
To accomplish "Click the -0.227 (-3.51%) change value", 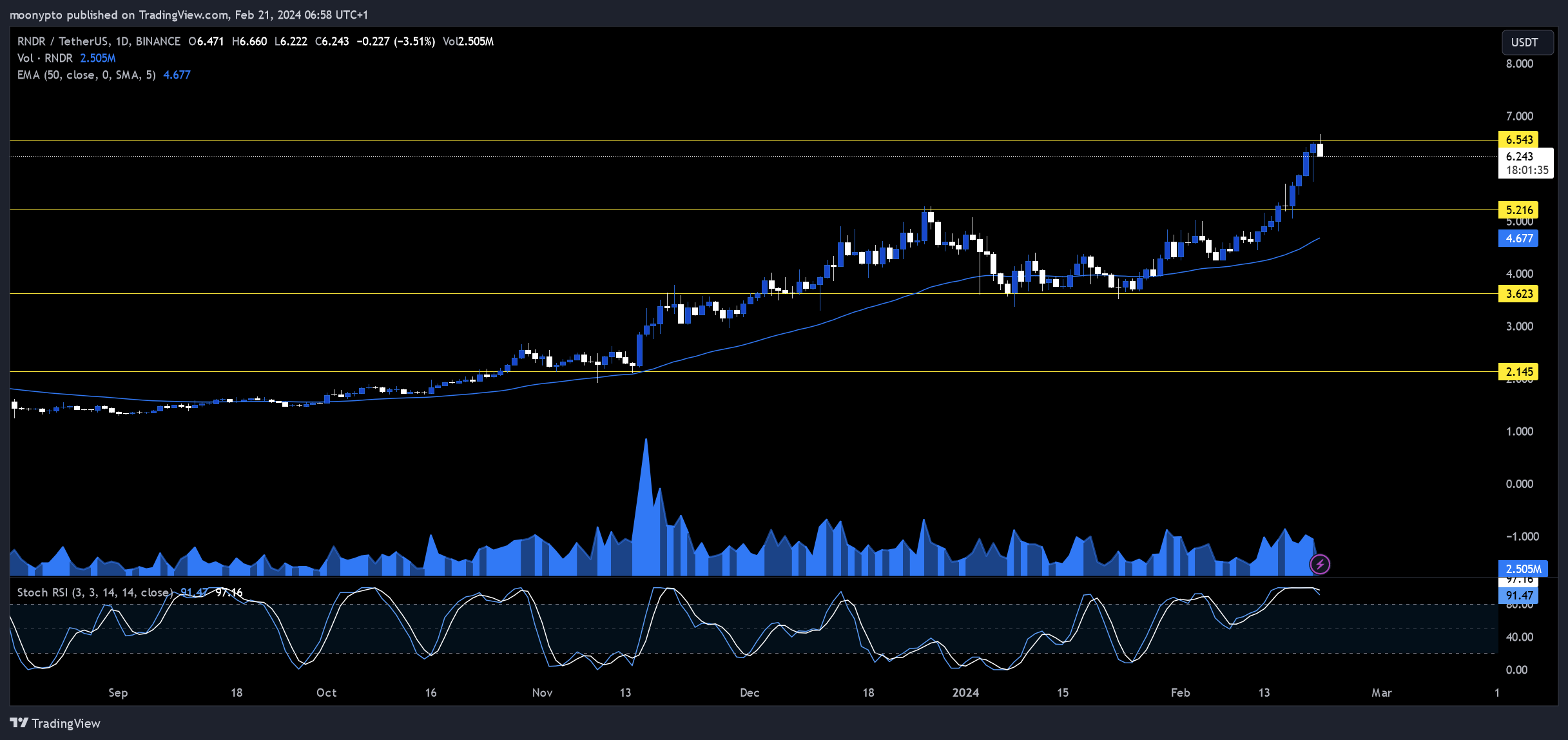I will 396,41.
